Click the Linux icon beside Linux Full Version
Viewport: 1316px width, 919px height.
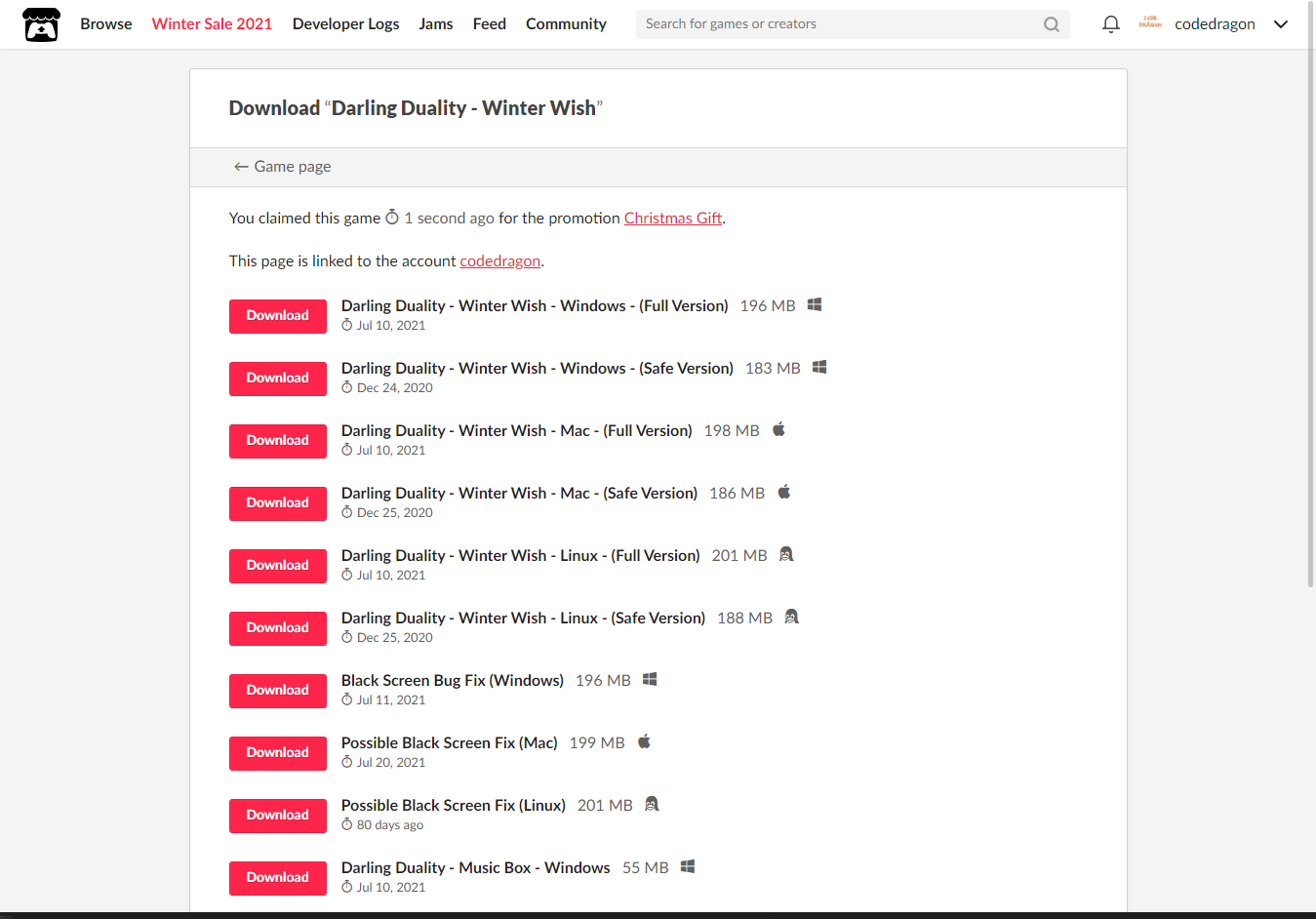786,554
